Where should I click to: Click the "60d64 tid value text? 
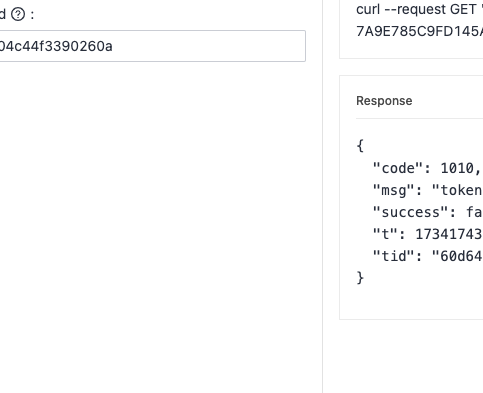(x=457, y=256)
